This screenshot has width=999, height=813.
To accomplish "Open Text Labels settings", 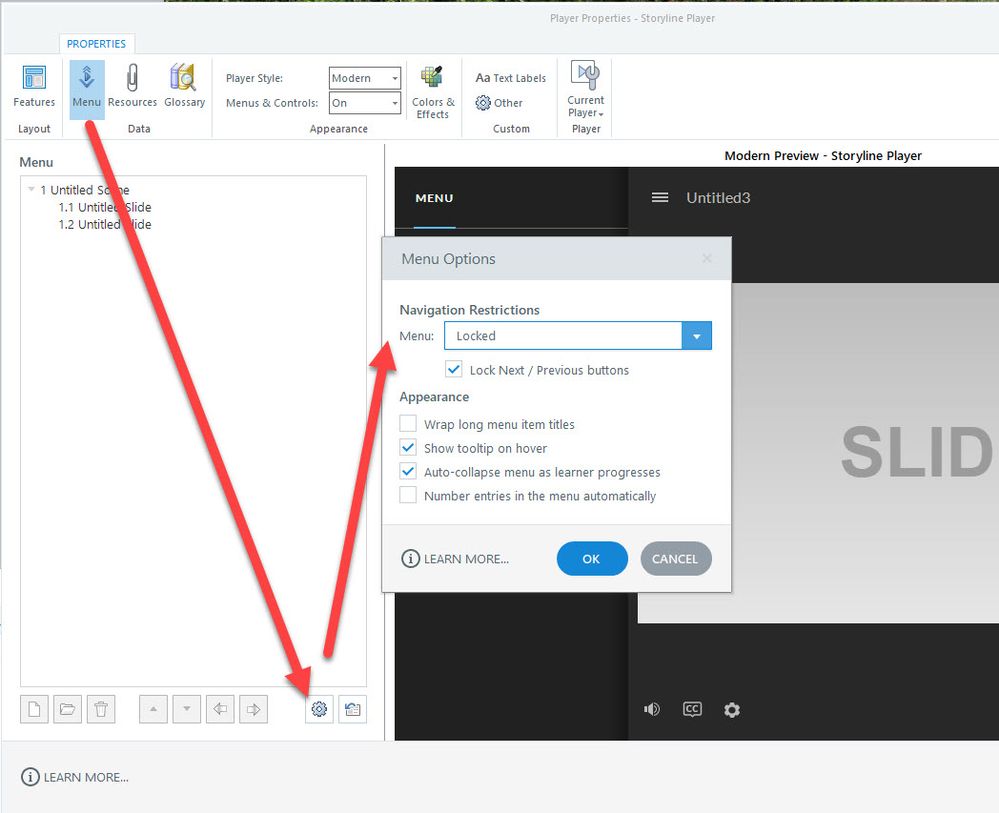I will click(x=510, y=78).
